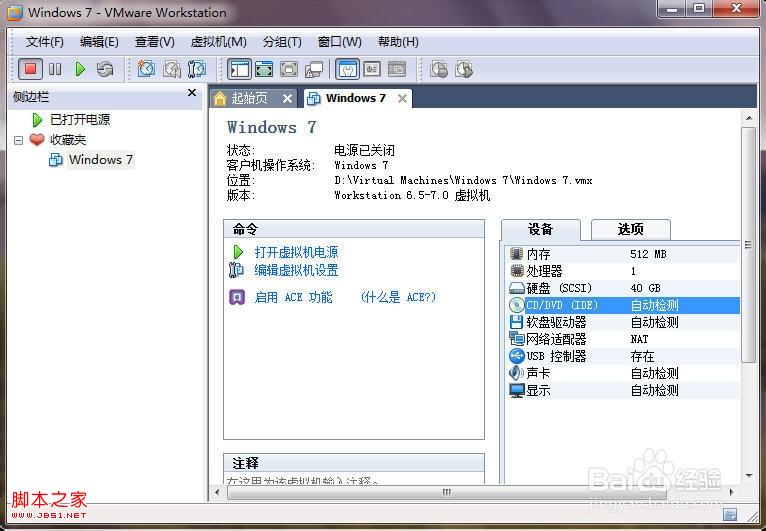The height and width of the screenshot is (531, 766).
Task: Select the 声卡 sound card row
Action: pyautogui.click(x=623, y=373)
